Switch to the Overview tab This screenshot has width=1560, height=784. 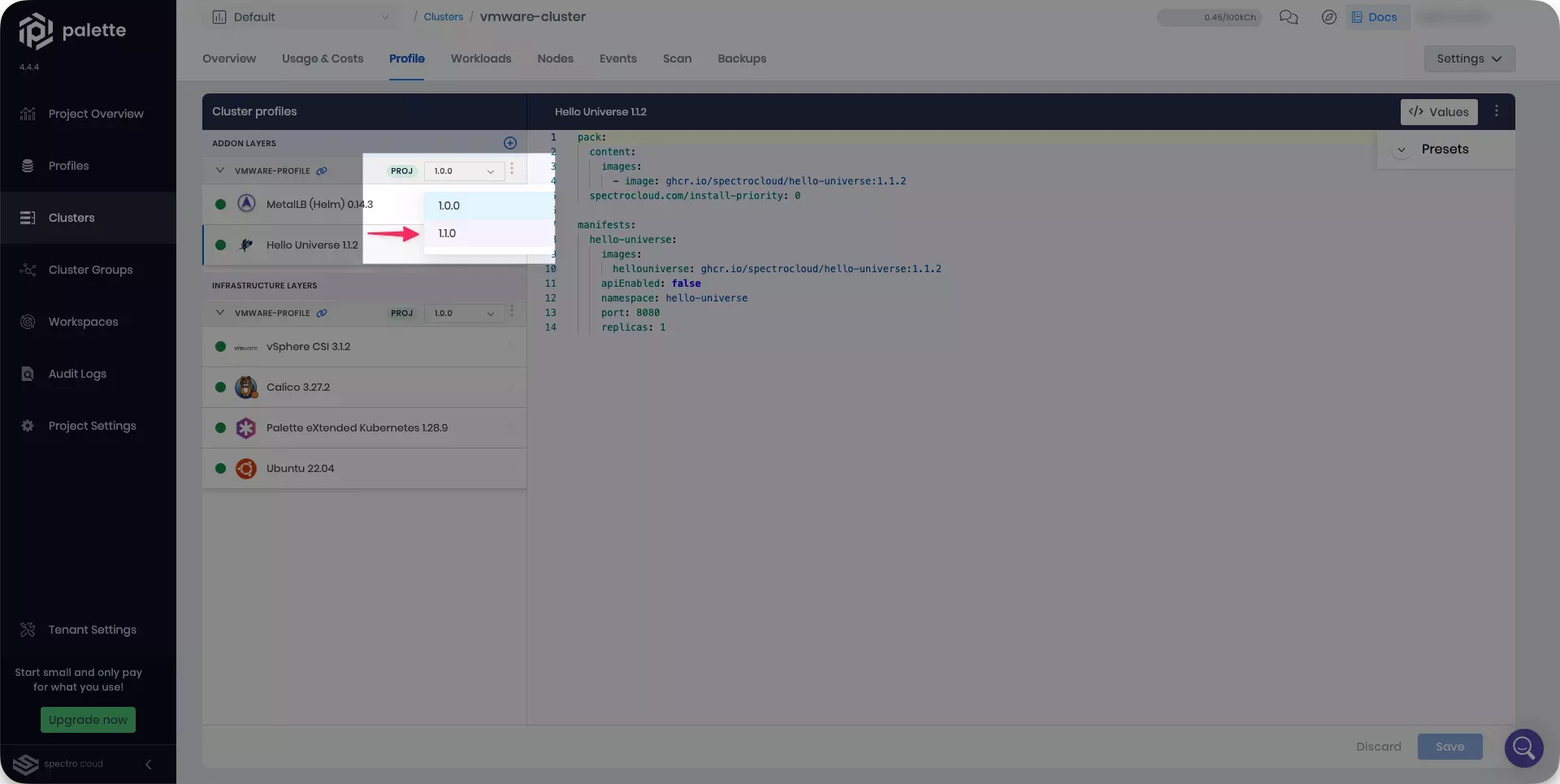click(229, 58)
